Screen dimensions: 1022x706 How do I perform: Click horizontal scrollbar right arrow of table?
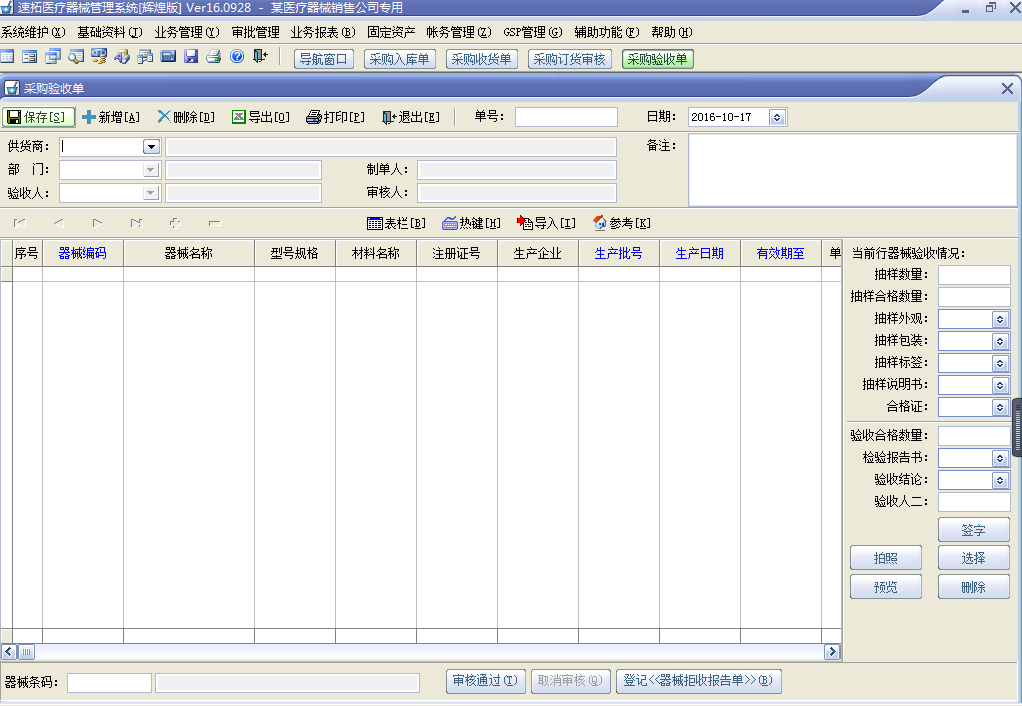coord(832,652)
